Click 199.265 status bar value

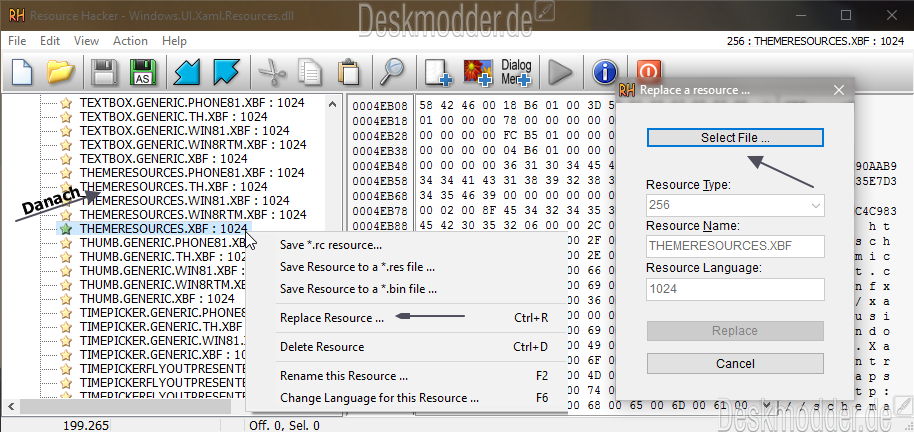tap(86, 426)
